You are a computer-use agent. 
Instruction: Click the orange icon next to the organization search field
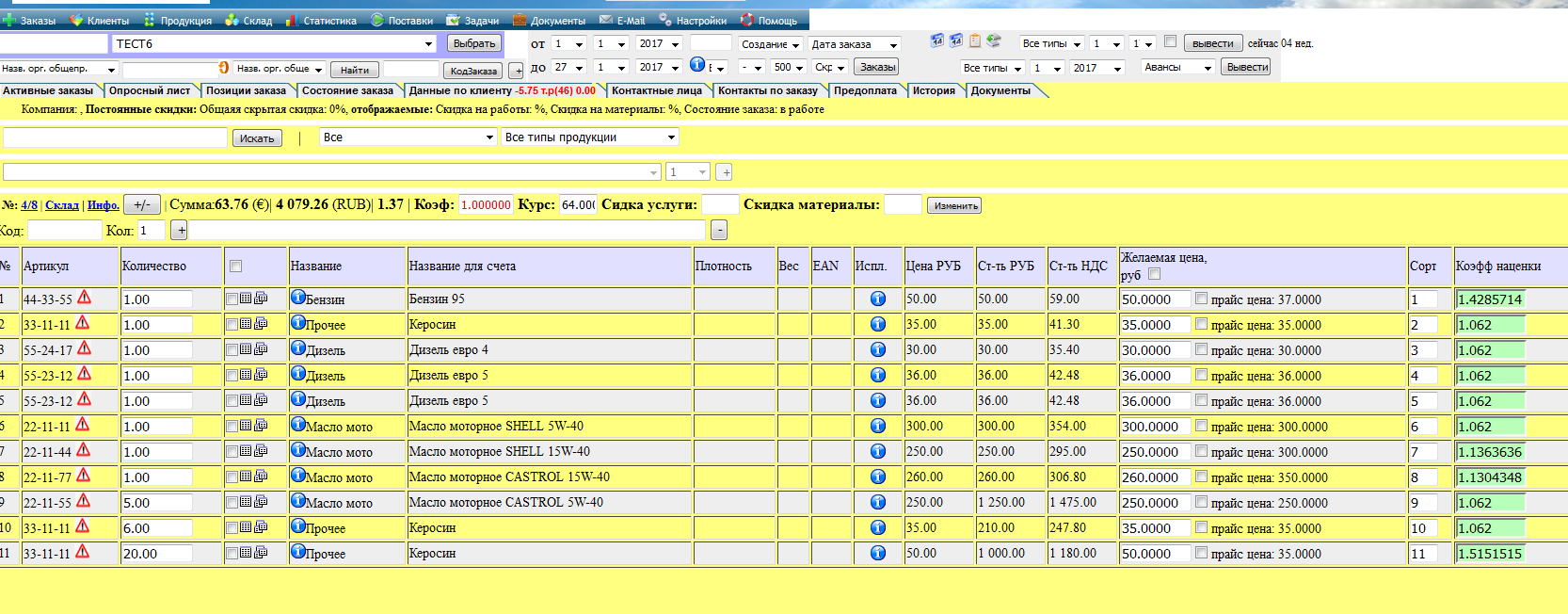224,68
